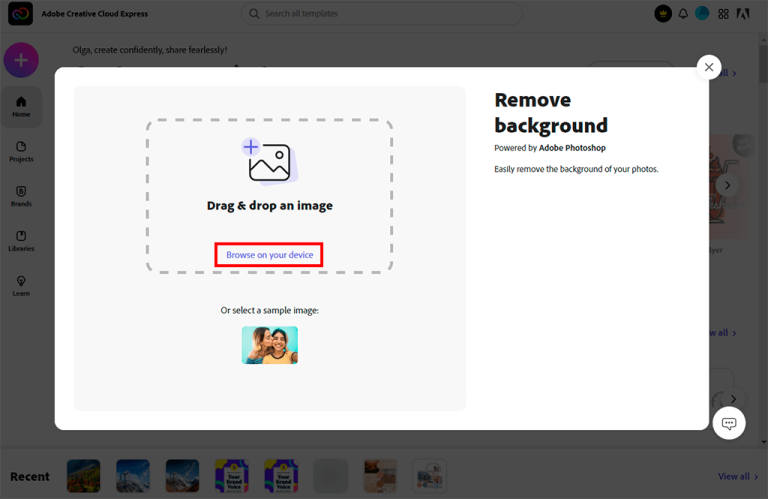Open the second Your Brand Voice thumbnail
768x499 pixels.
(x=281, y=475)
